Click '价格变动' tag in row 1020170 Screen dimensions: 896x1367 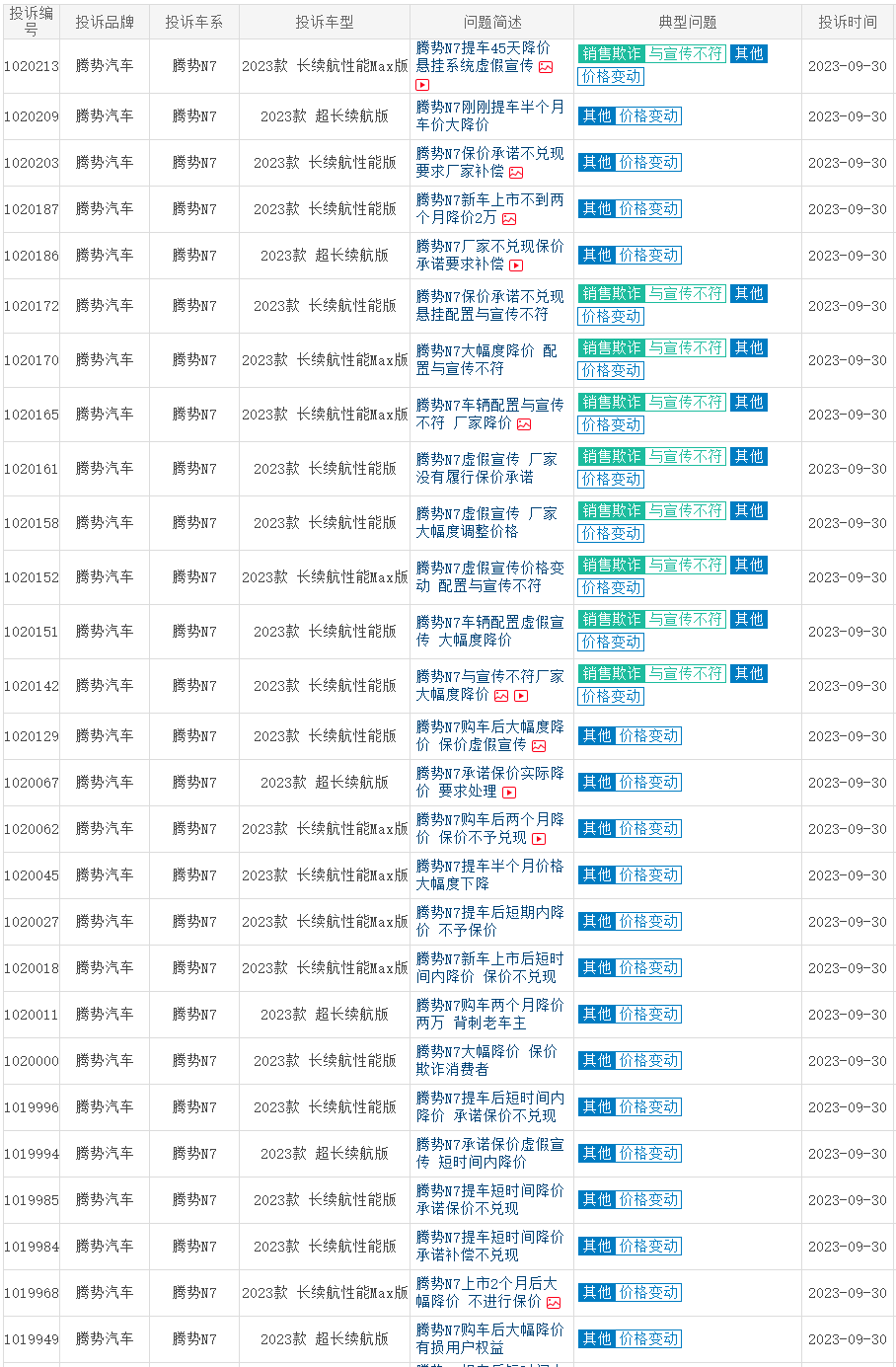[x=611, y=371]
